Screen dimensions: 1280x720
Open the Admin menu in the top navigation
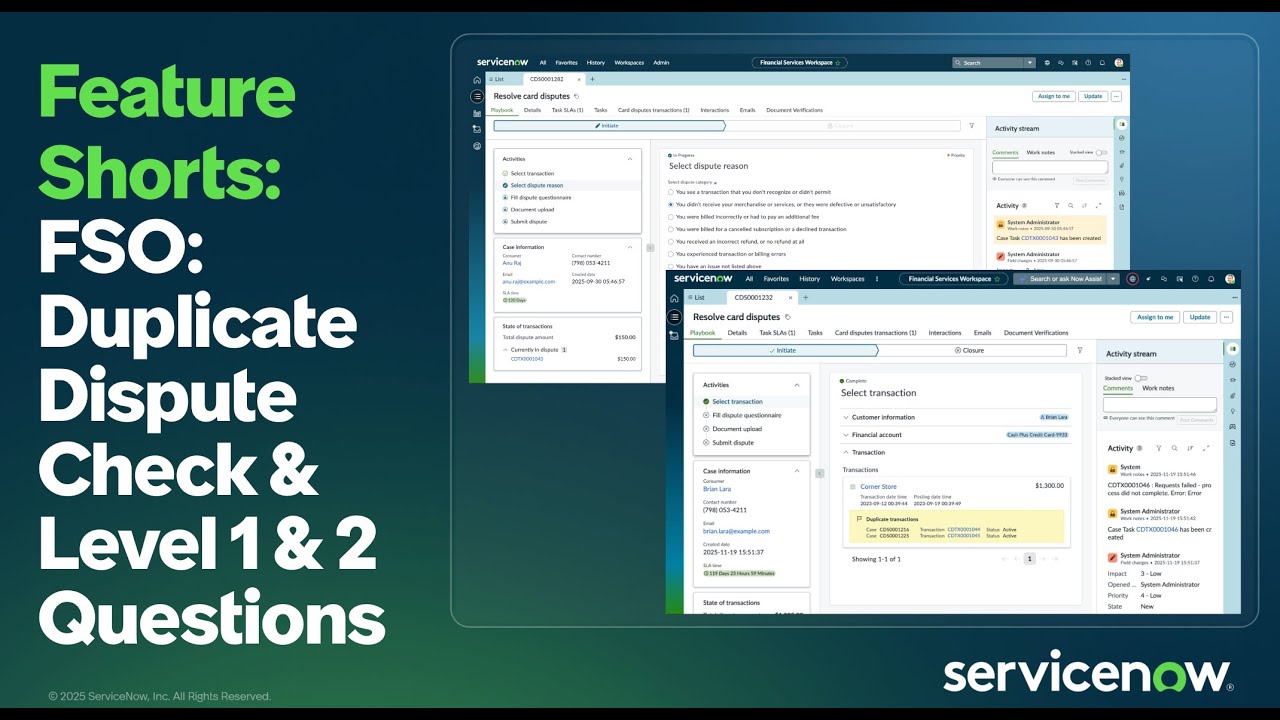click(x=661, y=62)
